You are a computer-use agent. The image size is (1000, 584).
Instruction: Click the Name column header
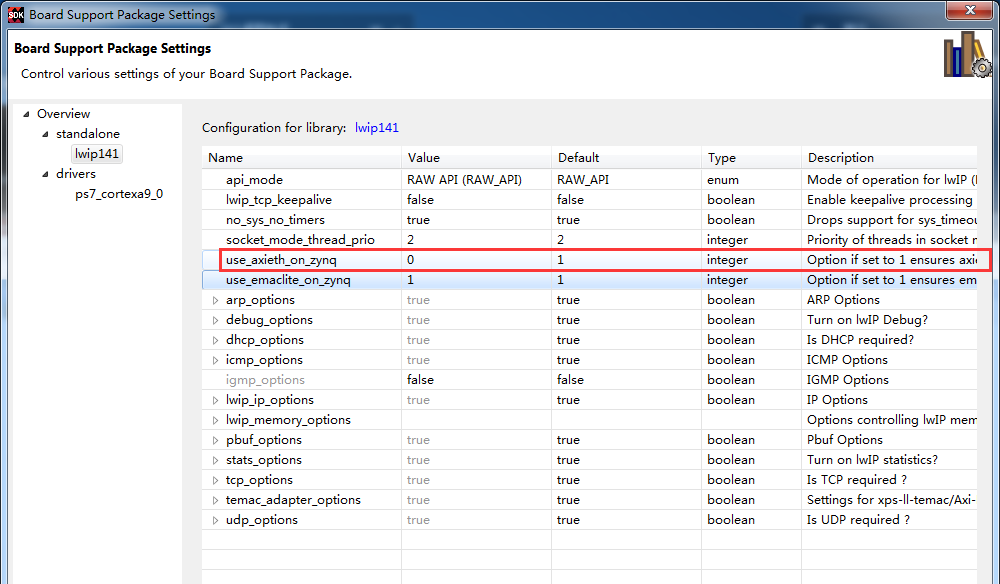click(302, 157)
